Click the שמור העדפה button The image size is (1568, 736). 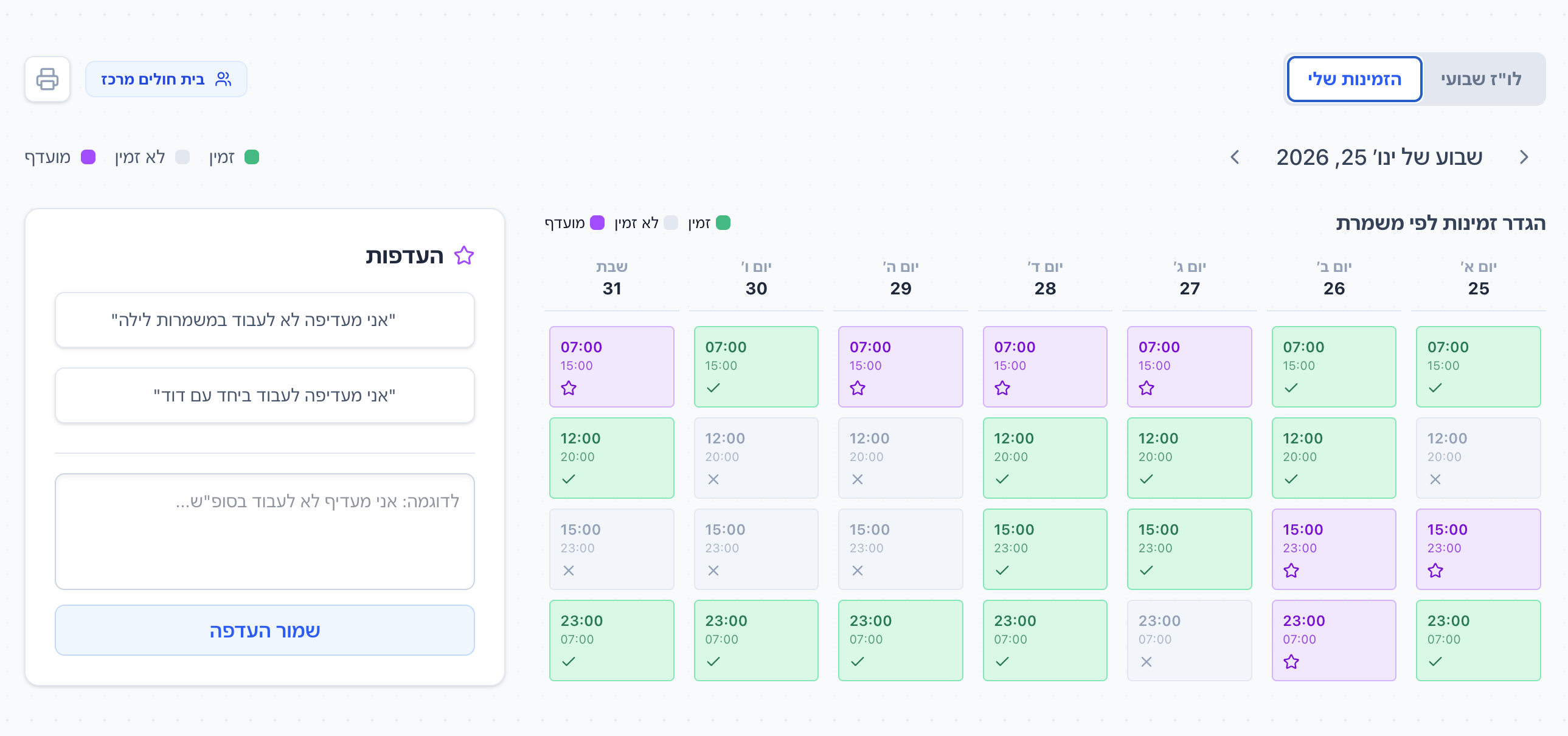point(265,630)
